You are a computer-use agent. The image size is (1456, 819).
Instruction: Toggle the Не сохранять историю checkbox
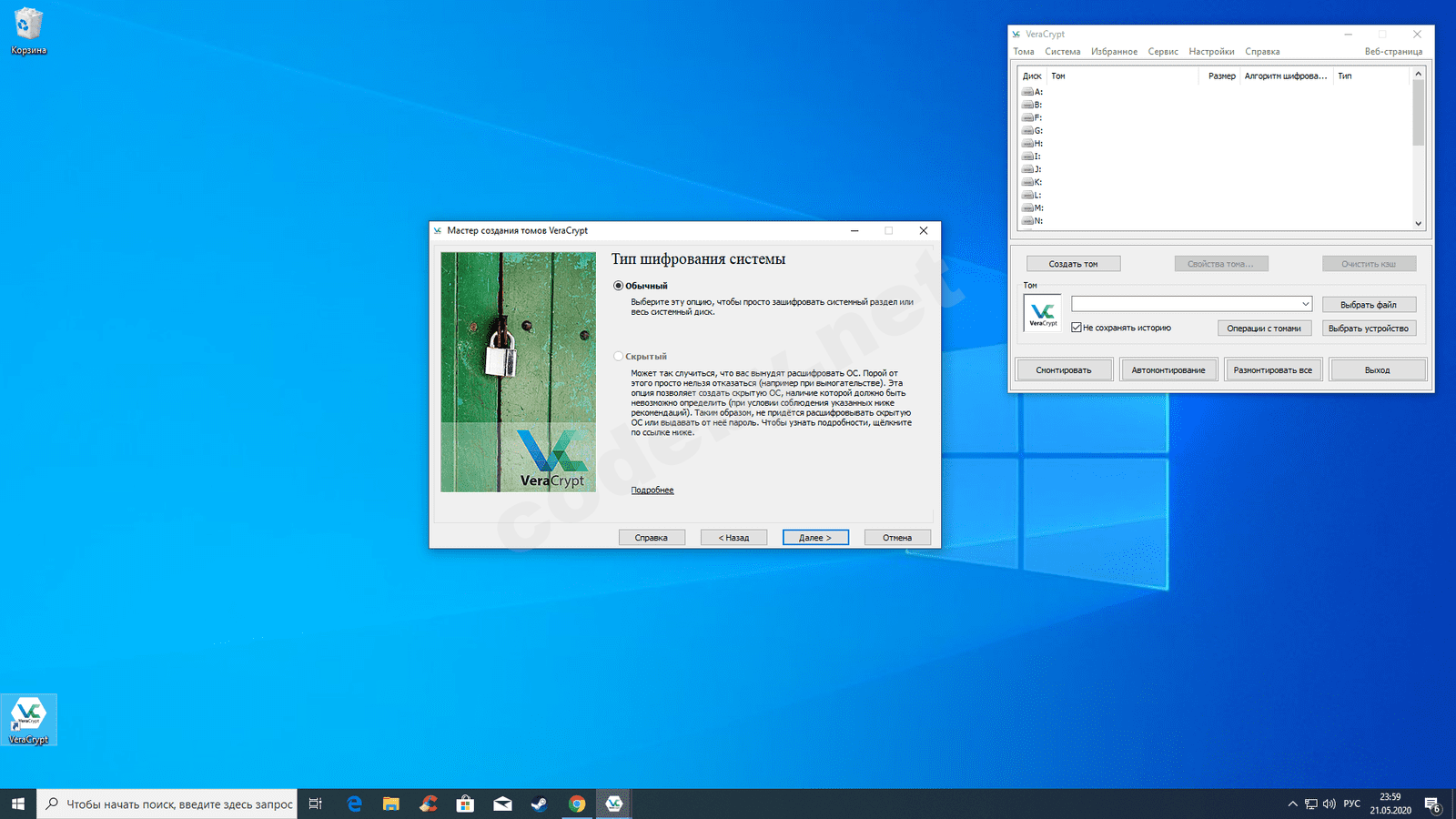[1077, 328]
